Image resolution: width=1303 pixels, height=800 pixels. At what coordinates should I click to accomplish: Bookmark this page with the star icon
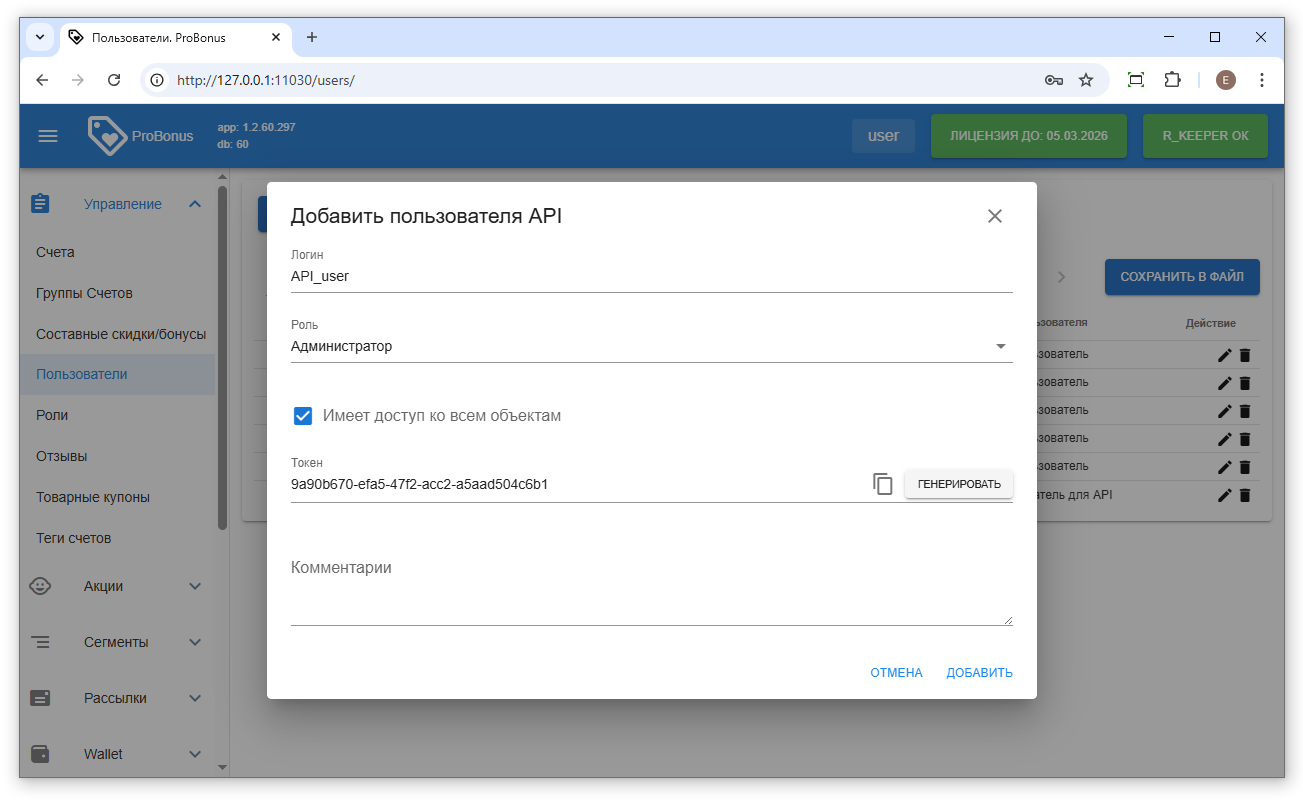tap(1086, 80)
